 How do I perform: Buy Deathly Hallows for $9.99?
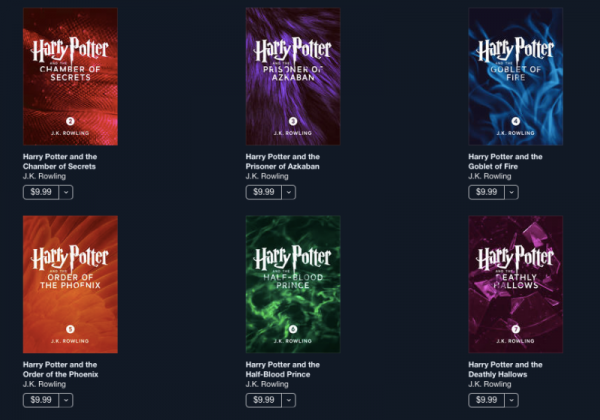tap(486, 400)
